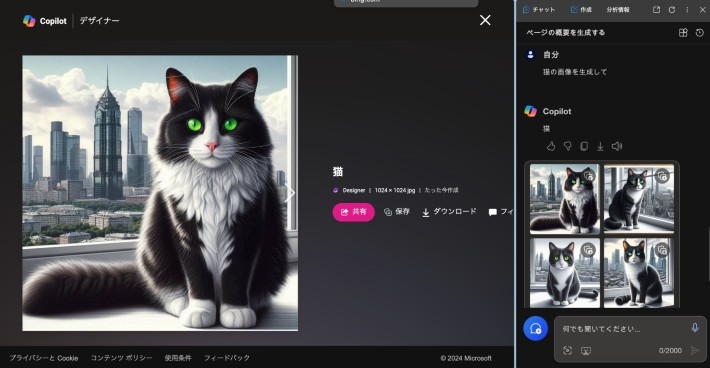Click Copilot avatar in chat response
The image size is (710, 368).
click(x=530, y=111)
